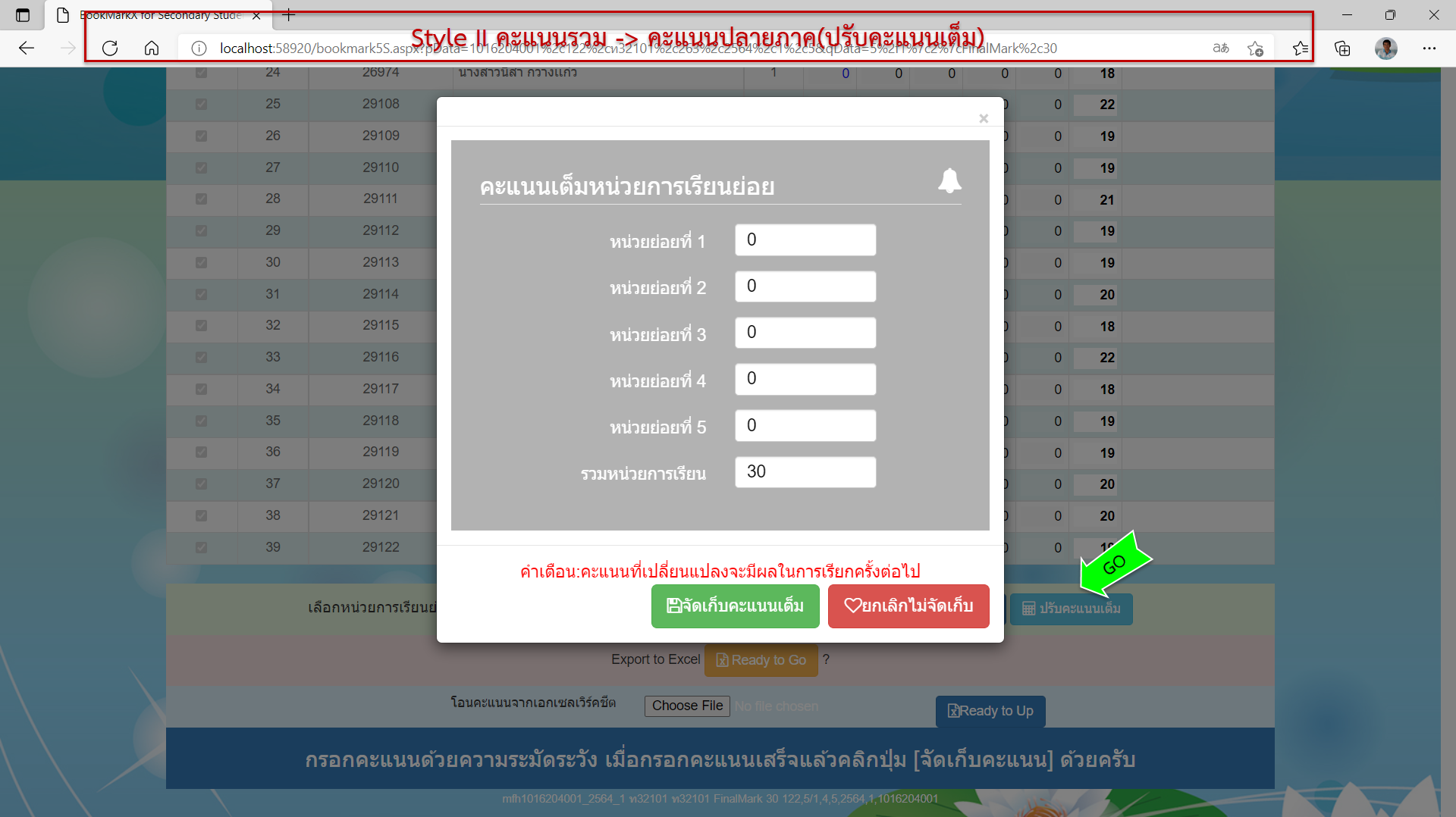Click the browser address bar URL

tap(637, 49)
